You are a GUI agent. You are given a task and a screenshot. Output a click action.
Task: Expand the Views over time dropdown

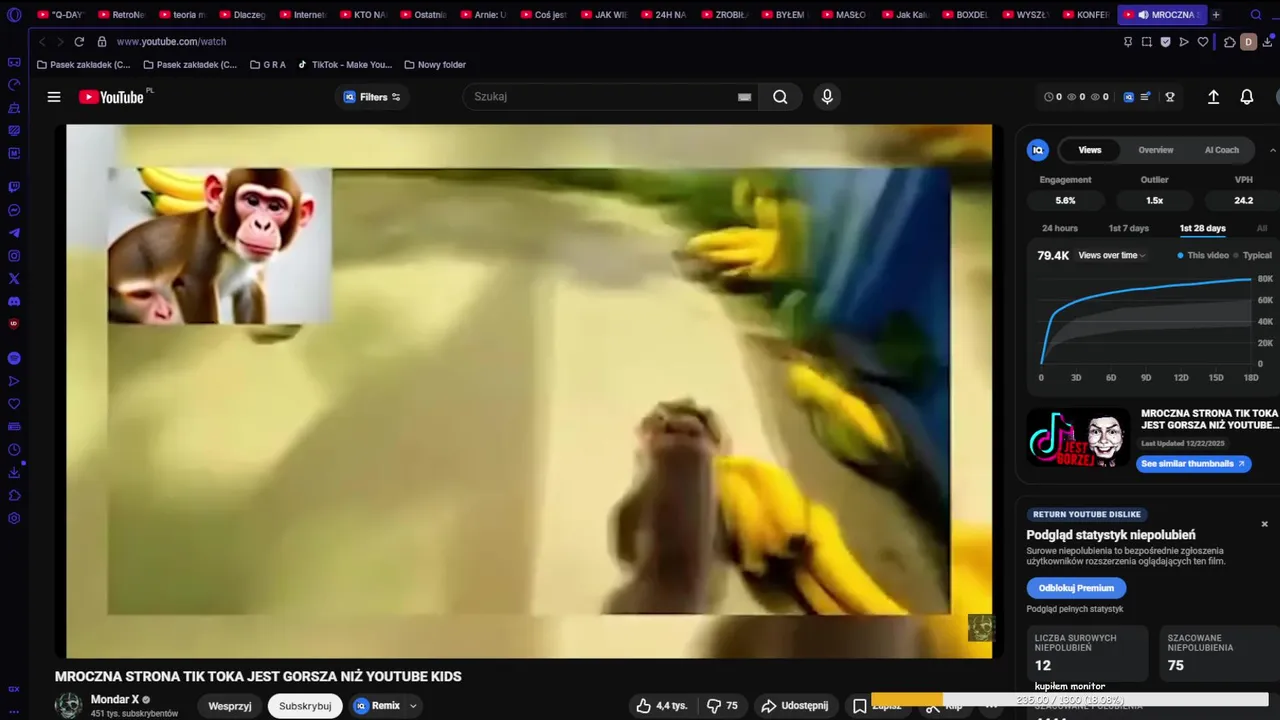1111,256
